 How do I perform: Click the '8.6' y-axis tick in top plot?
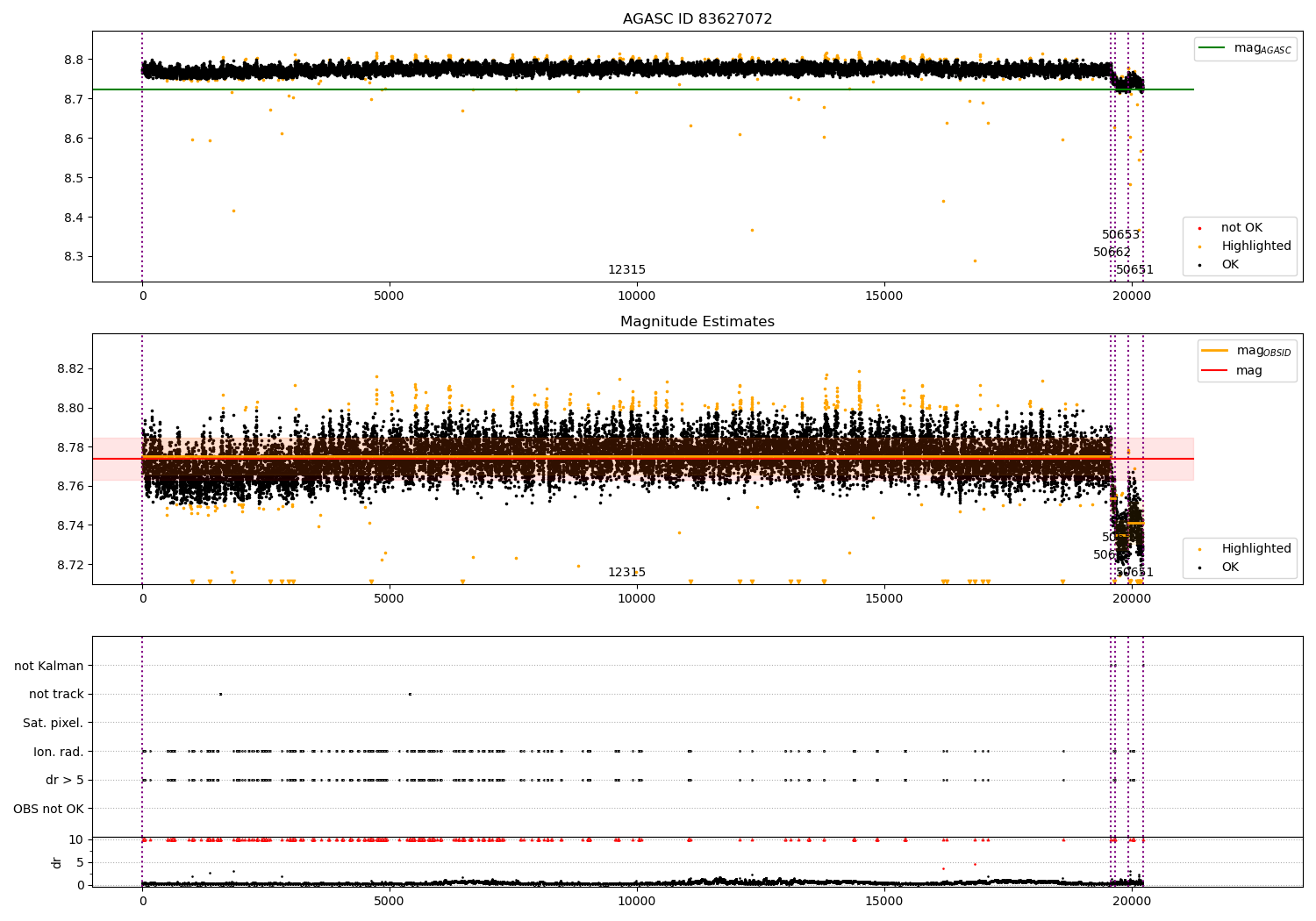(x=73, y=139)
